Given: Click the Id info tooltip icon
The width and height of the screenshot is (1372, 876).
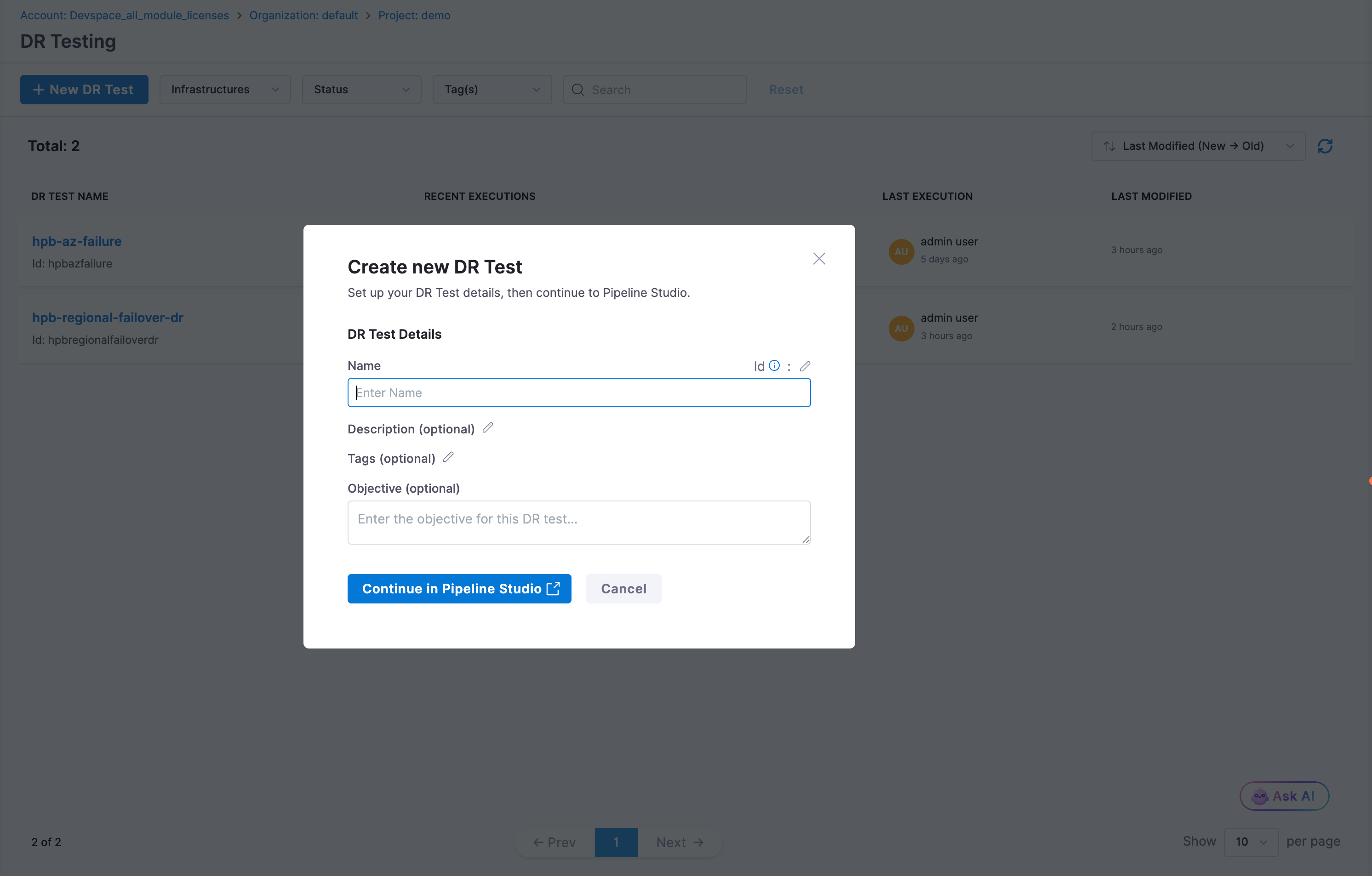Looking at the screenshot, I should click(774, 366).
